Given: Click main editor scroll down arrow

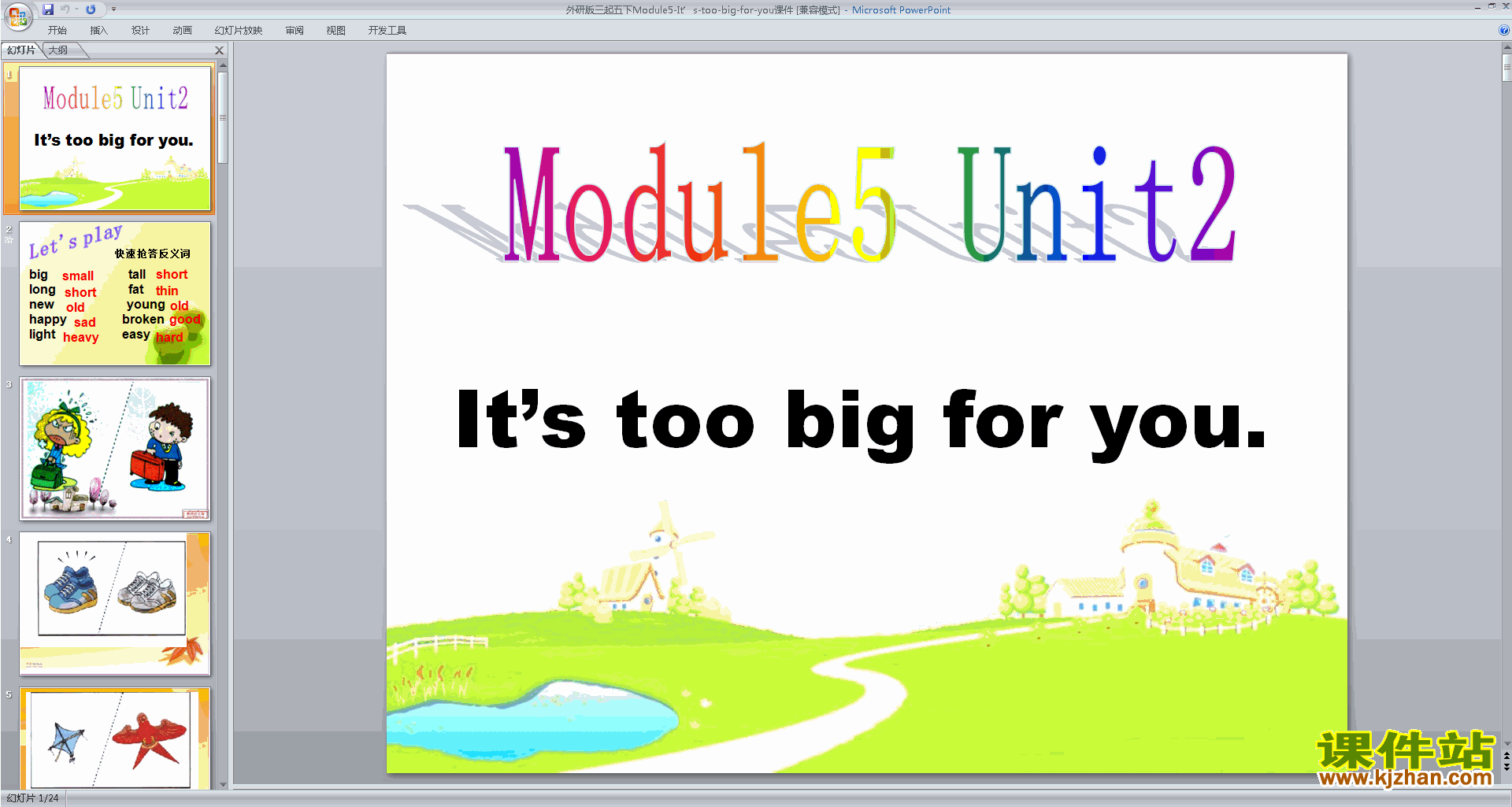Looking at the screenshot, I should [x=1506, y=743].
